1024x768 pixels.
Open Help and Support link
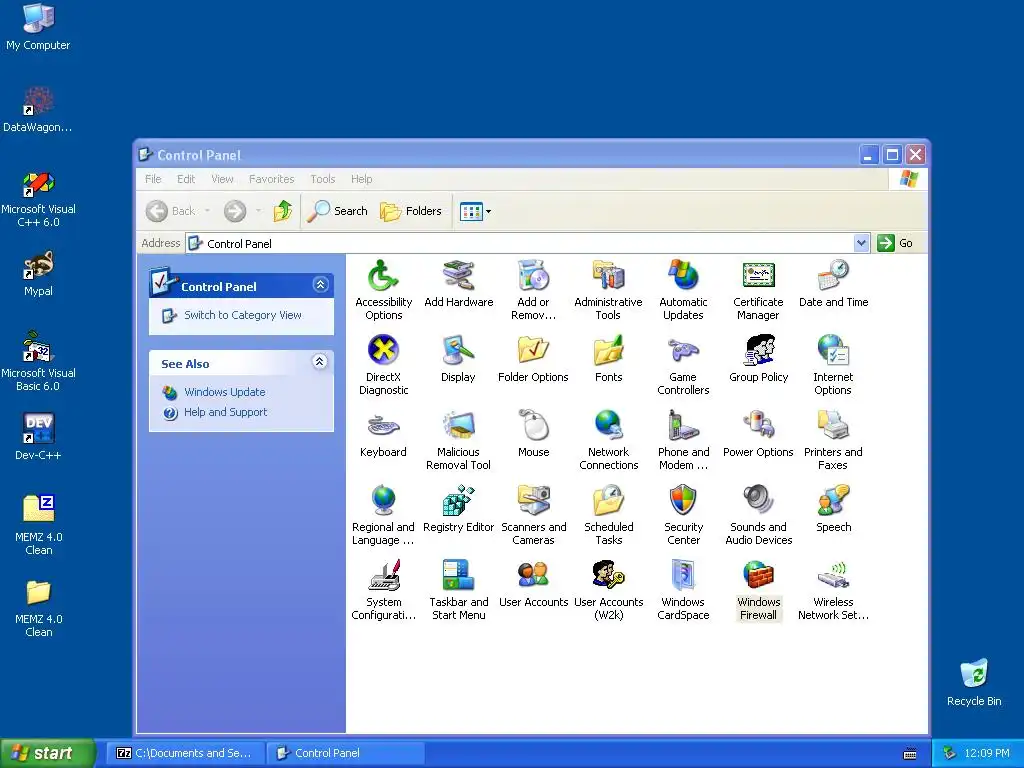pyautogui.click(x=225, y=412)
